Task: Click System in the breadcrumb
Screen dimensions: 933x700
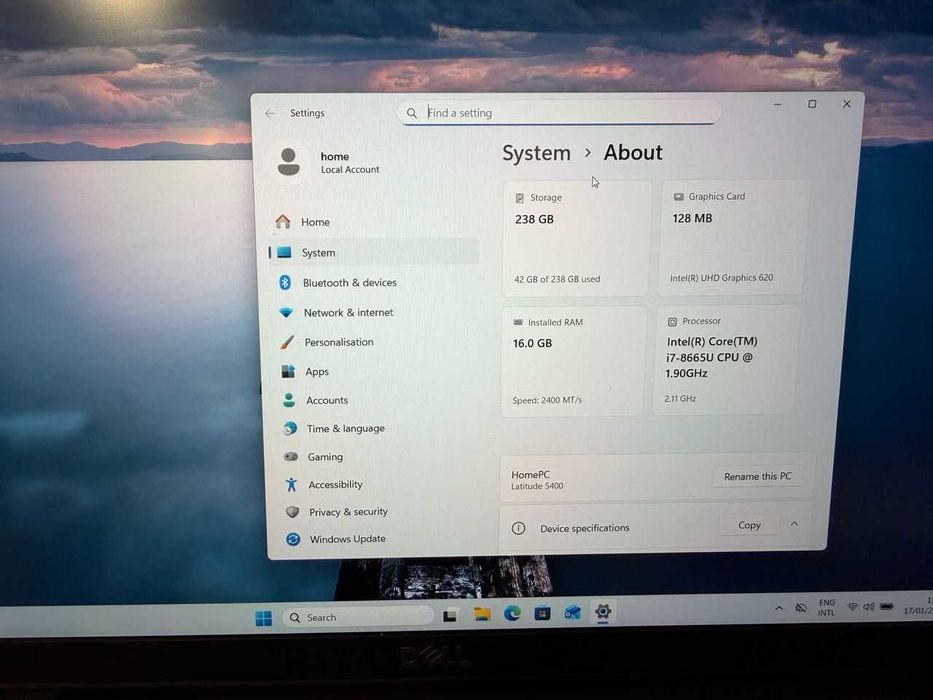Action: click(536, 153)
